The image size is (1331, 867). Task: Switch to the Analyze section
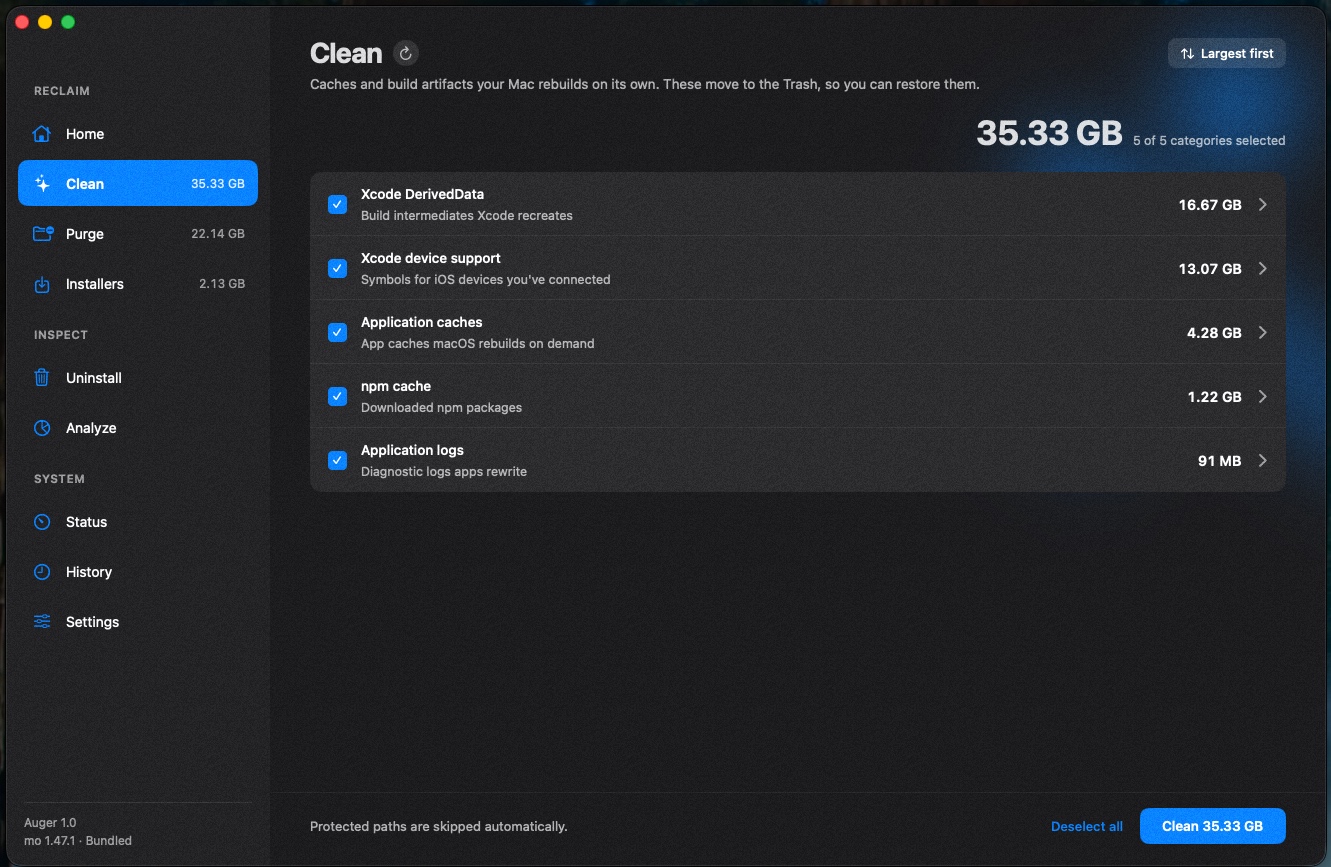point(138,428)
